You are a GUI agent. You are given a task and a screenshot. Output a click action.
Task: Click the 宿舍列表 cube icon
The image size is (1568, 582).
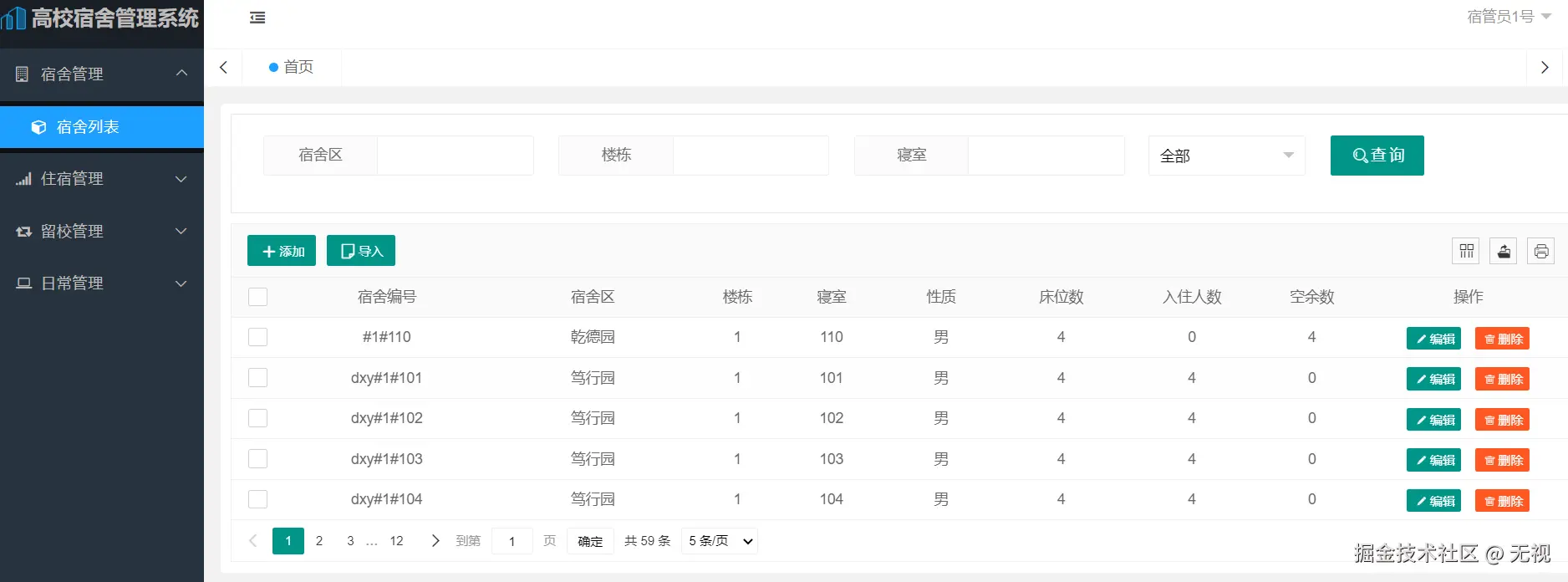pyautogui.click(x=38, y=127)
